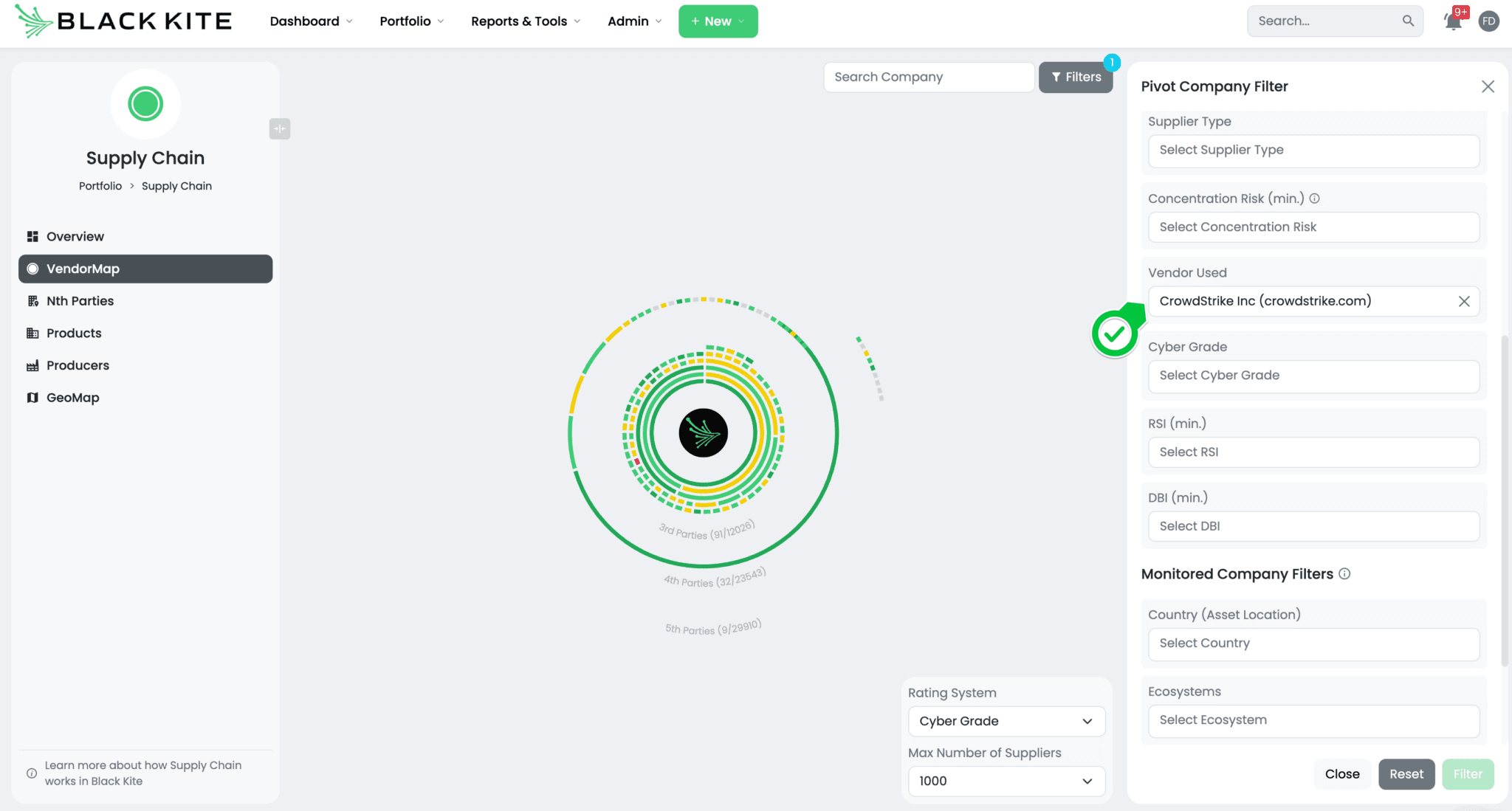Click the Concentration Risk info icon
The height and width of the screenshot is (811, 1512).
tap(1315, 199)
